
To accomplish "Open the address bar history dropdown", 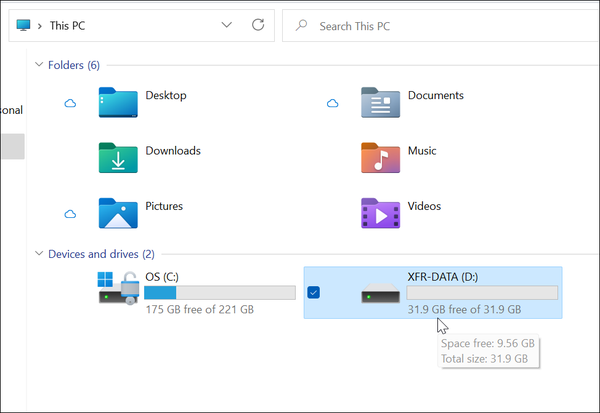I will pyautogui.click(x=227, y=25).
